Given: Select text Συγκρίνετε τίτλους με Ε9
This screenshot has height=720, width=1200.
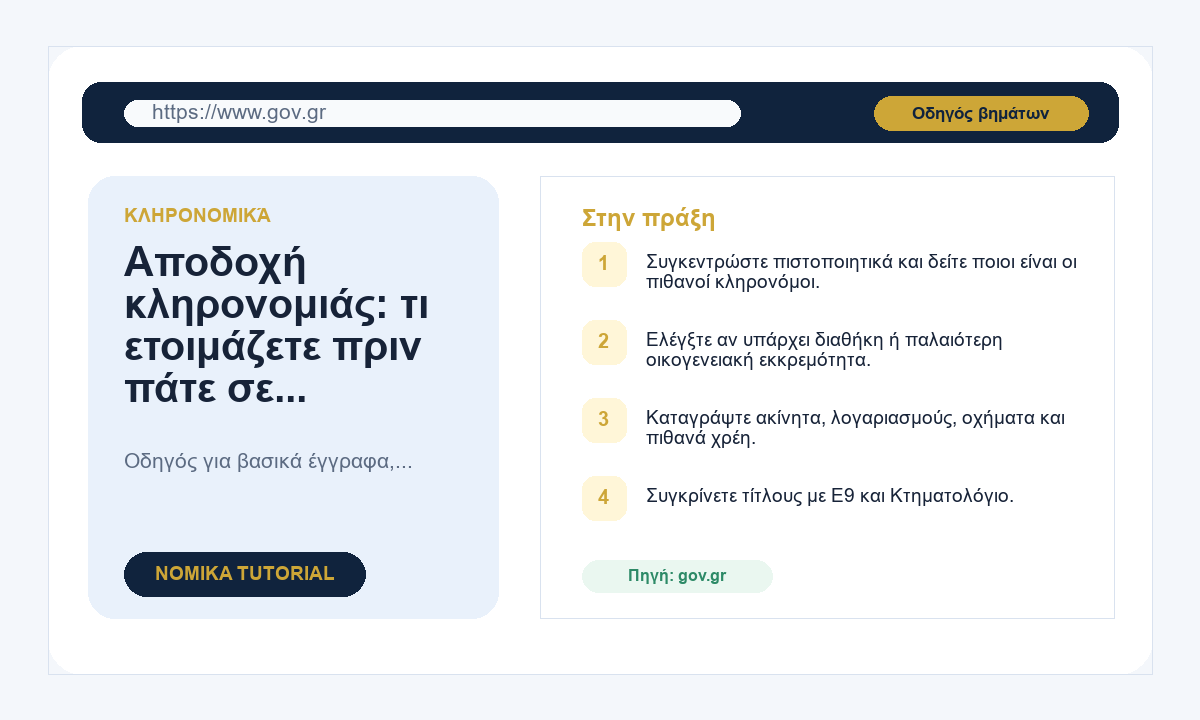Looking at the screenshot, I should (x=750, y=495).
